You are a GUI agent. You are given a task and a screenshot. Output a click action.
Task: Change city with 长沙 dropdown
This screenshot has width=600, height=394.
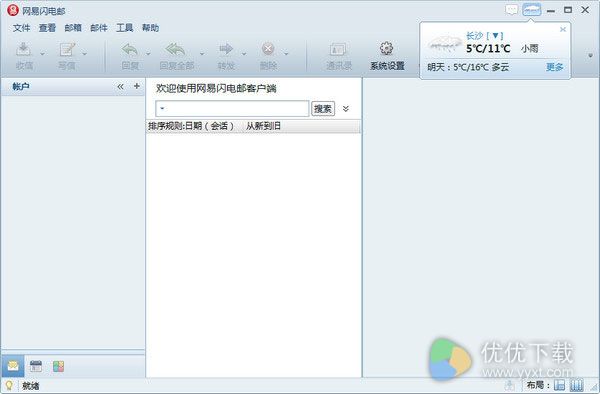point(484,36)
